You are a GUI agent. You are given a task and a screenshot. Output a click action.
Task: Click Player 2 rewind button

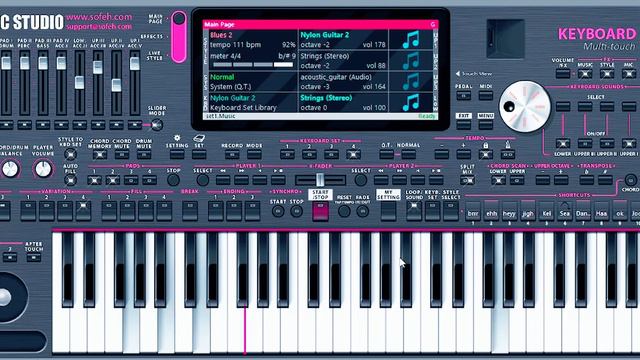coord(381,180)
